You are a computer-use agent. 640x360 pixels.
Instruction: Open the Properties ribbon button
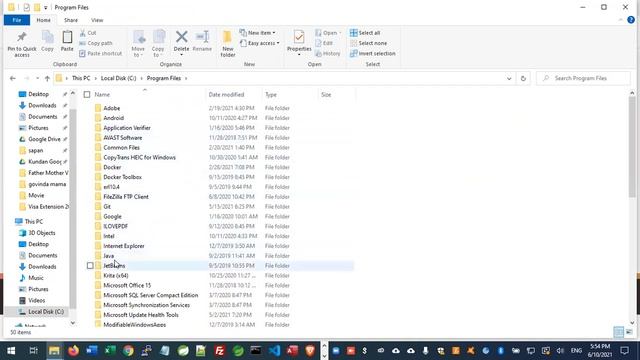(299, 43)
